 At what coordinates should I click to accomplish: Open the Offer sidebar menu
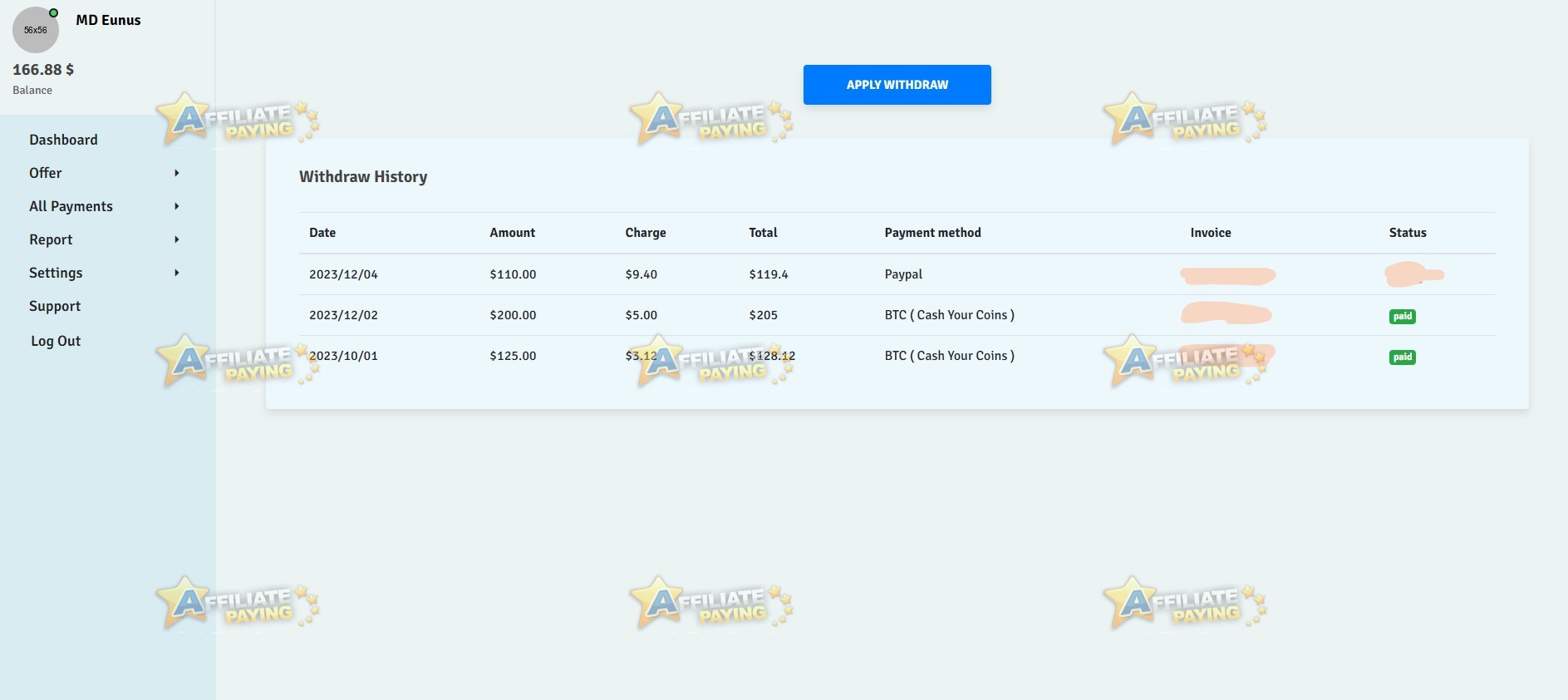coord(46,173)
